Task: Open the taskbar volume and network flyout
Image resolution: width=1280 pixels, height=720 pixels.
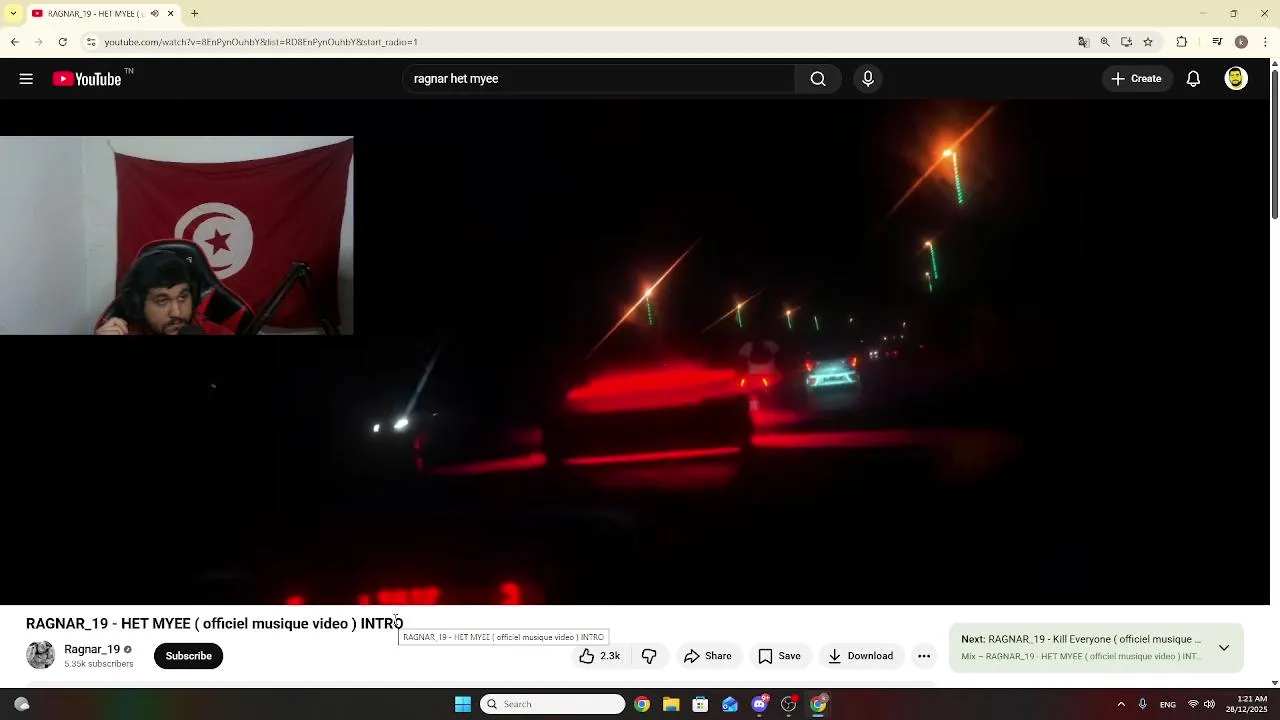Action: click(1201, 704)
